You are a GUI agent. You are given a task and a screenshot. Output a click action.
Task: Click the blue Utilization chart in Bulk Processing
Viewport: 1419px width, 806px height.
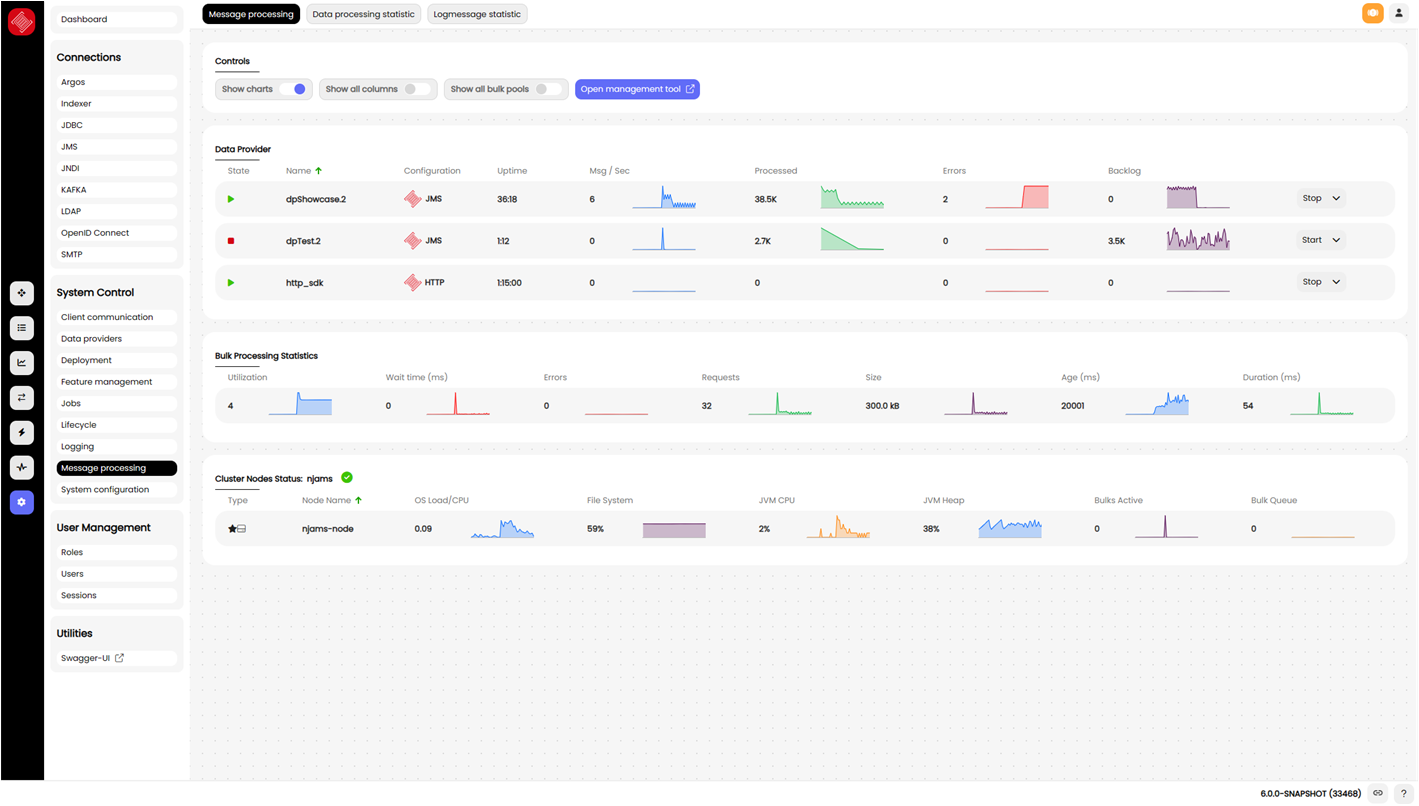tap(300, 404)
